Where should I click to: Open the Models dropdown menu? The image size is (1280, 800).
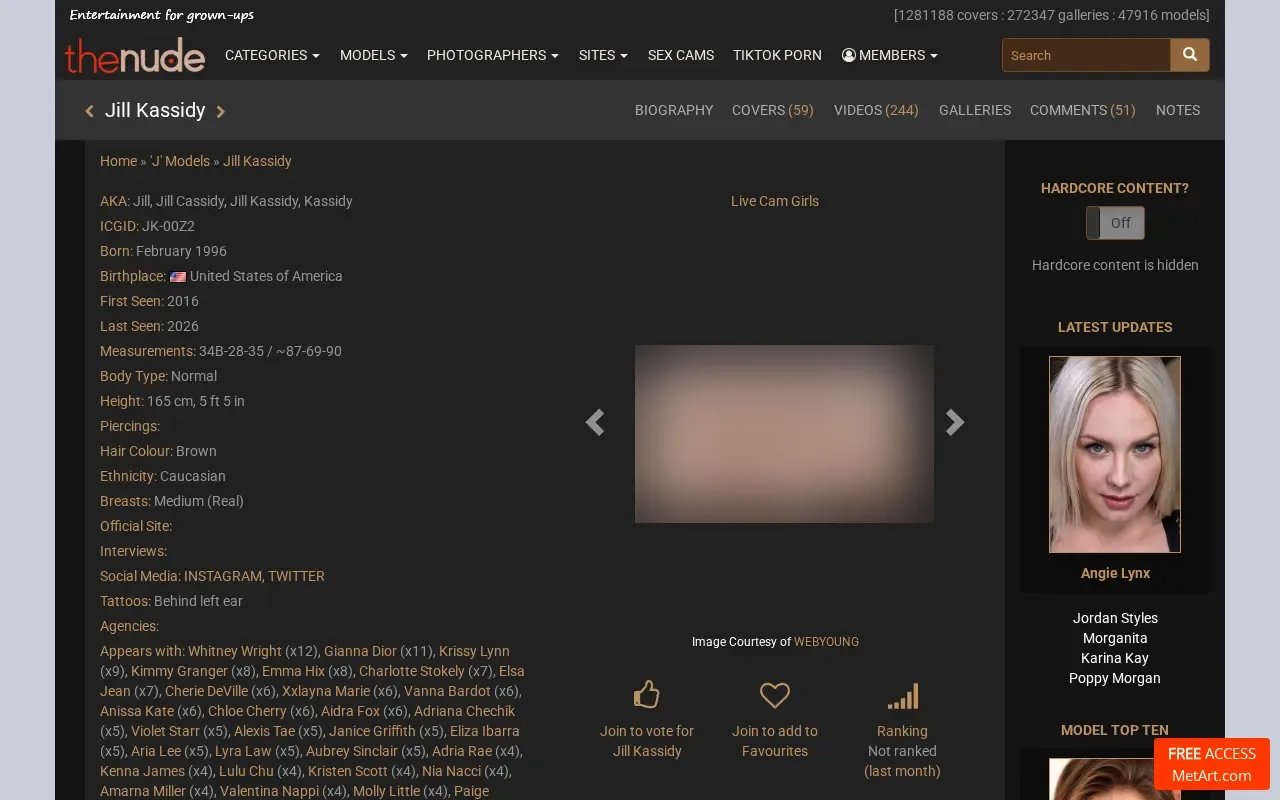pyautogui.click(x=374, y=55)
